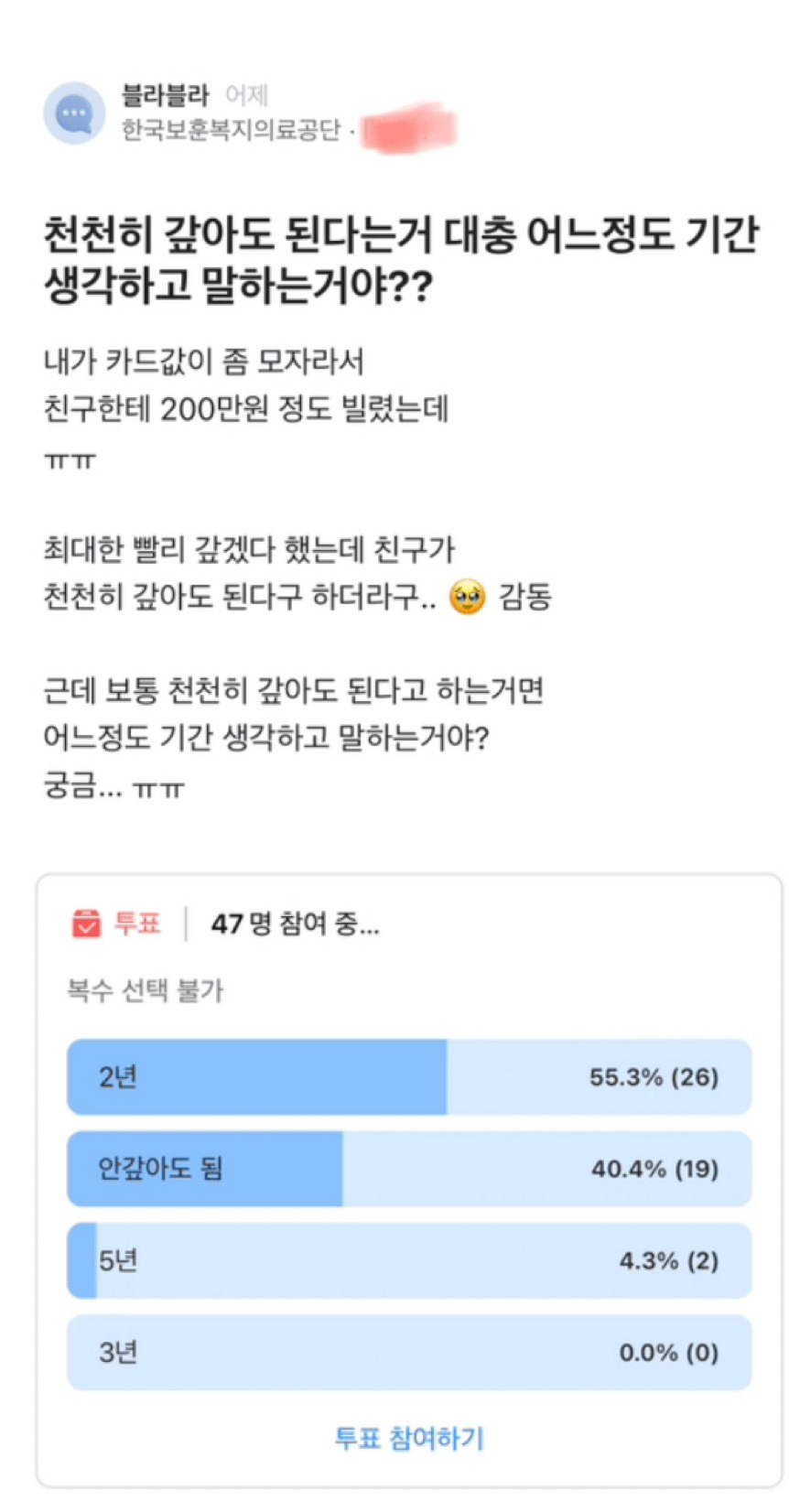Click the 0.0% (0) vote result
This screenshot has height=1512, width=789.
668,1353
